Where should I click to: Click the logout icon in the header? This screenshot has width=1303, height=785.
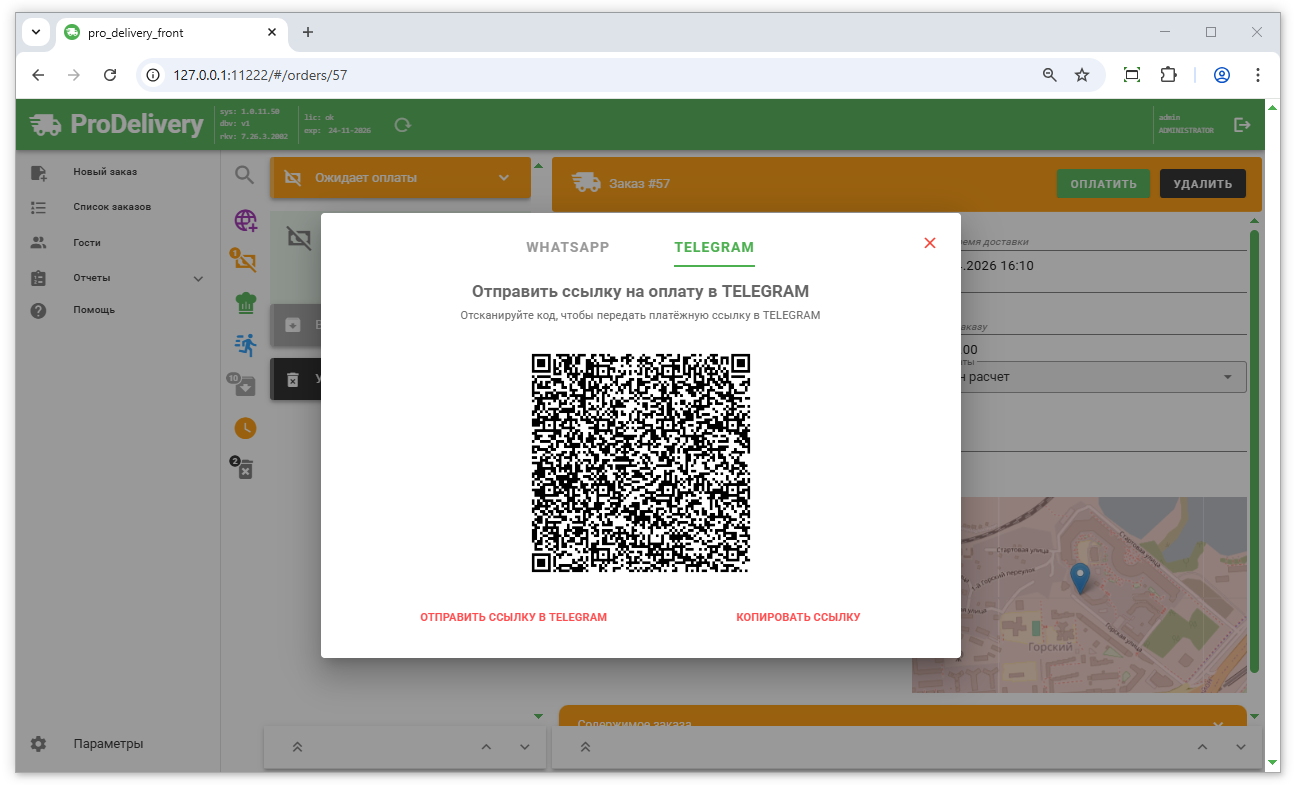pyautogui.click(x=1242, y=125)
